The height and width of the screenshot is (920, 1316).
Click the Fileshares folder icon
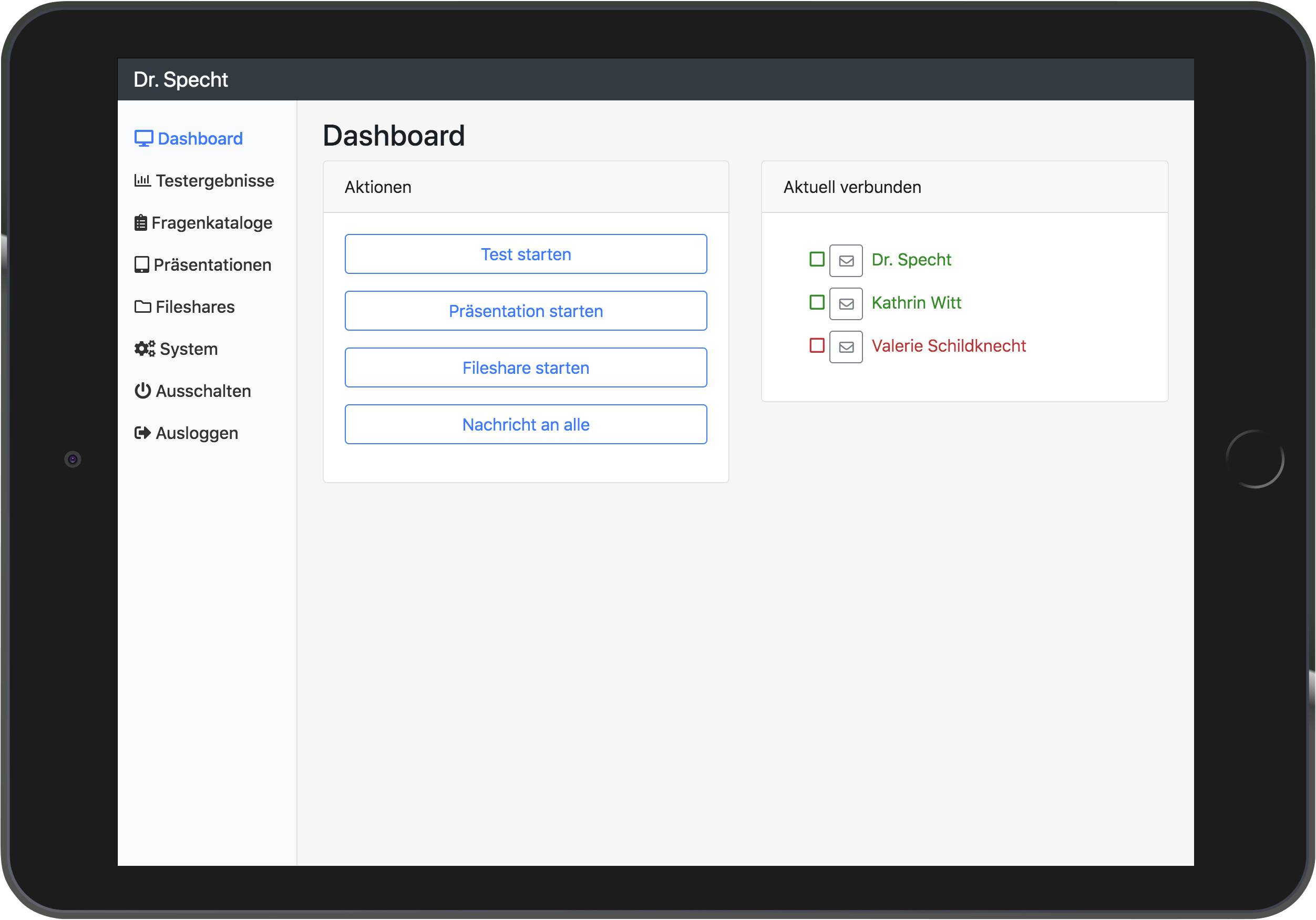[x=143, y=306]
